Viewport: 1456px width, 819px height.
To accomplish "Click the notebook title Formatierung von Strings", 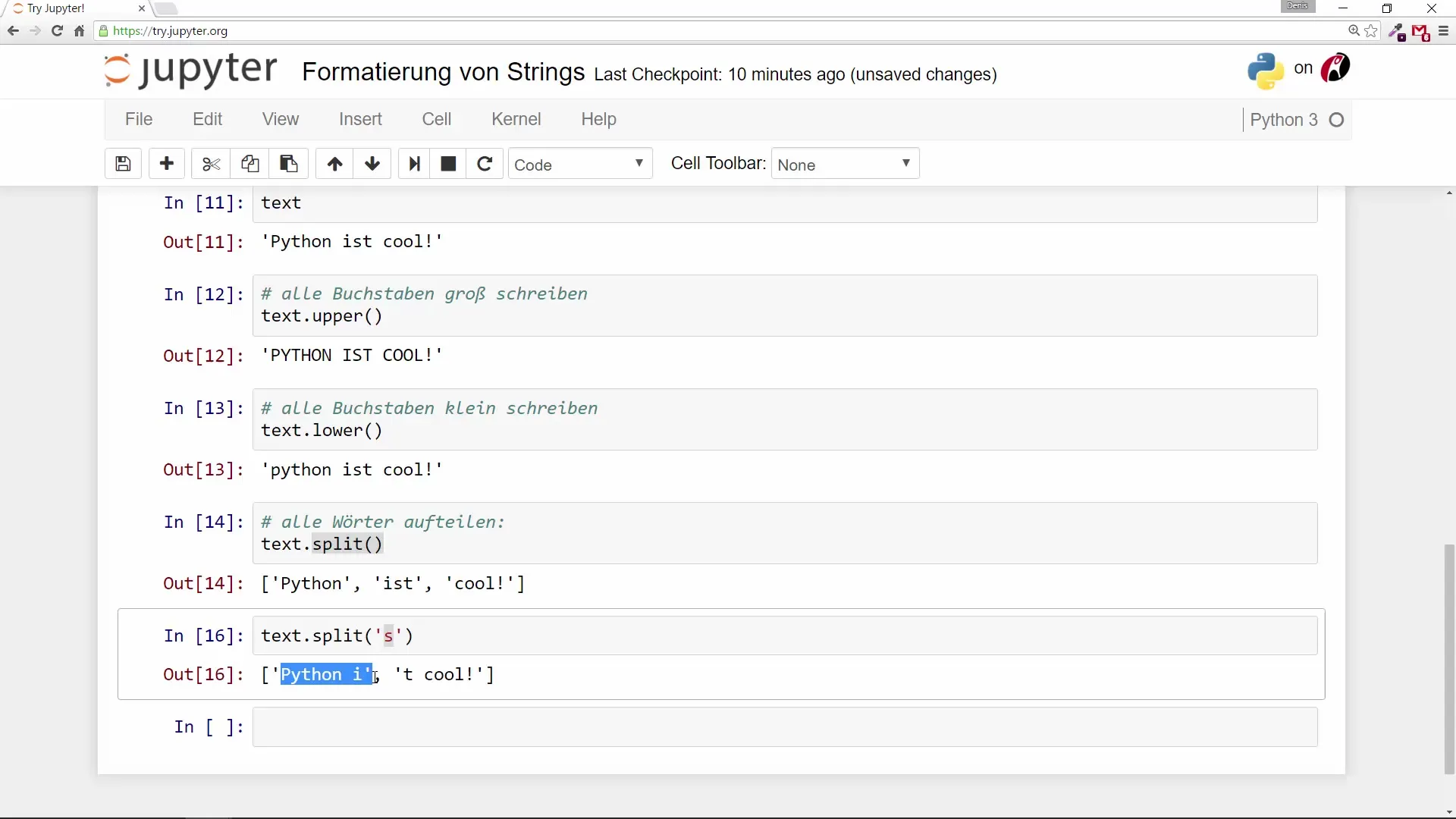I will coord(443,72).
